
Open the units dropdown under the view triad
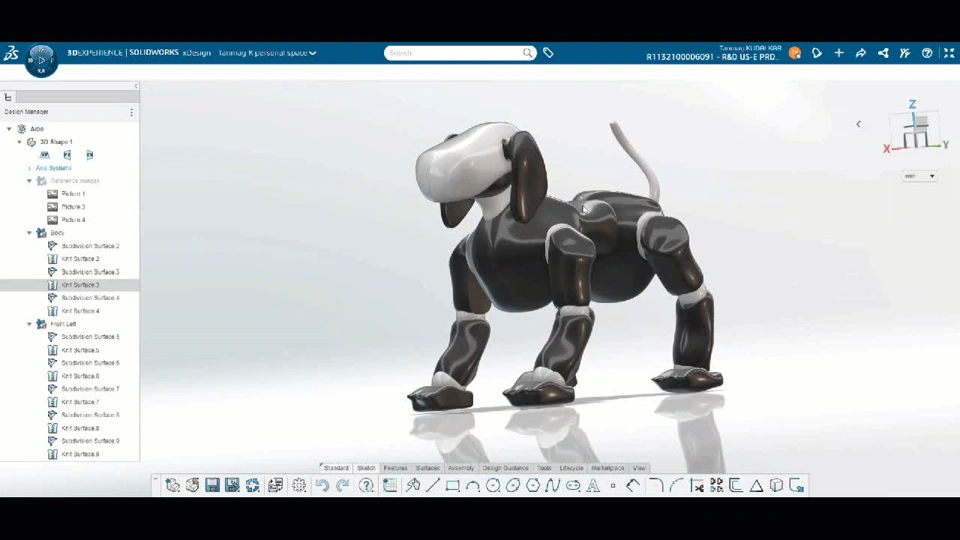(x=920, y=176)
